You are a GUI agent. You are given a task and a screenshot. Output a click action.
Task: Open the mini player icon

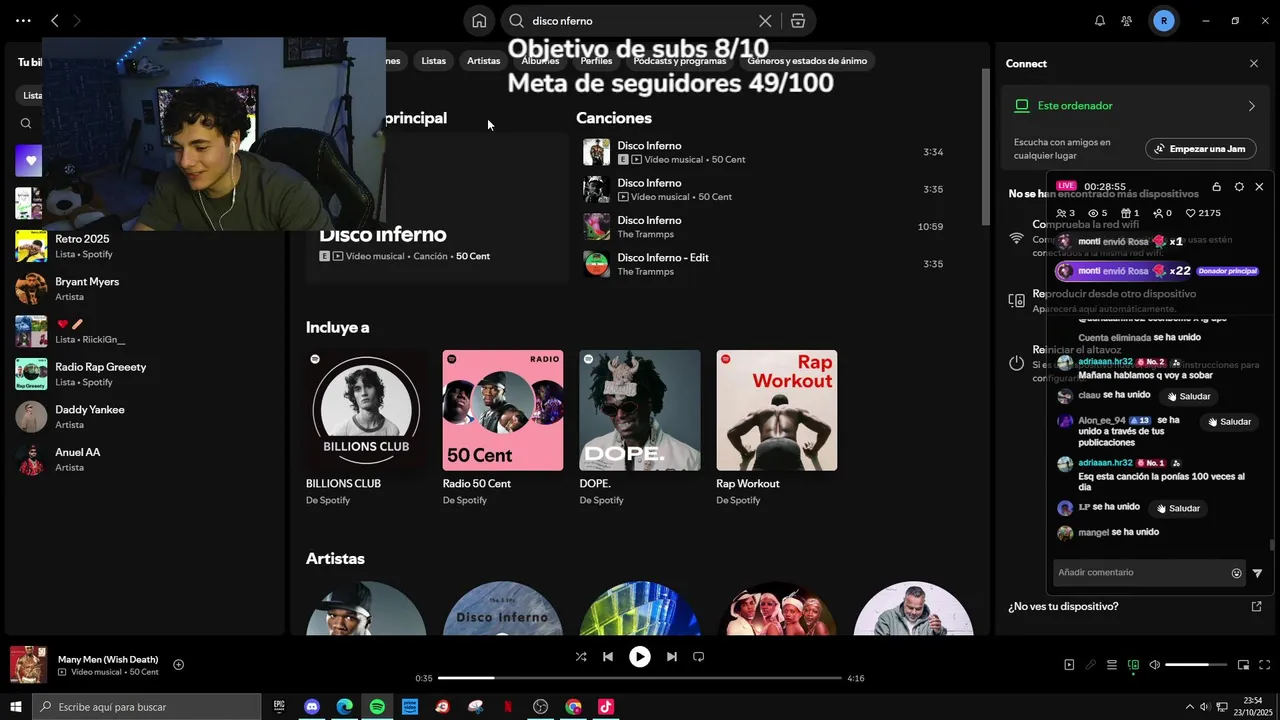tap(1244, 665)
